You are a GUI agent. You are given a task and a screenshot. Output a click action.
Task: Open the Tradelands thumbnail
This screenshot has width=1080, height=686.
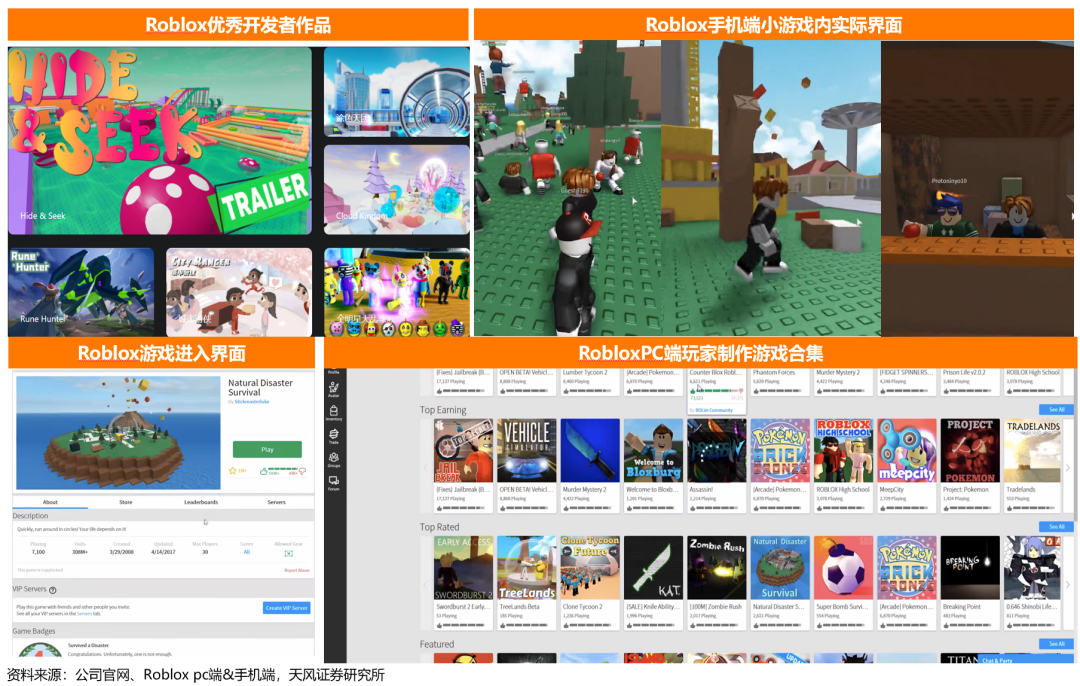click(x=1033, y=450)
